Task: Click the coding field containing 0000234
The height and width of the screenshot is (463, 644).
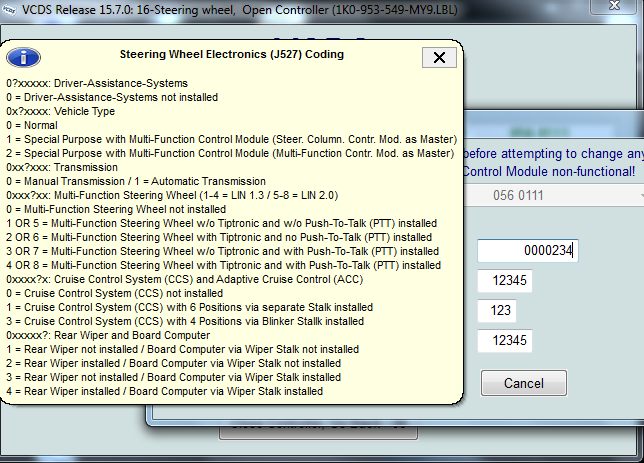Action: (x=528, y=250)
